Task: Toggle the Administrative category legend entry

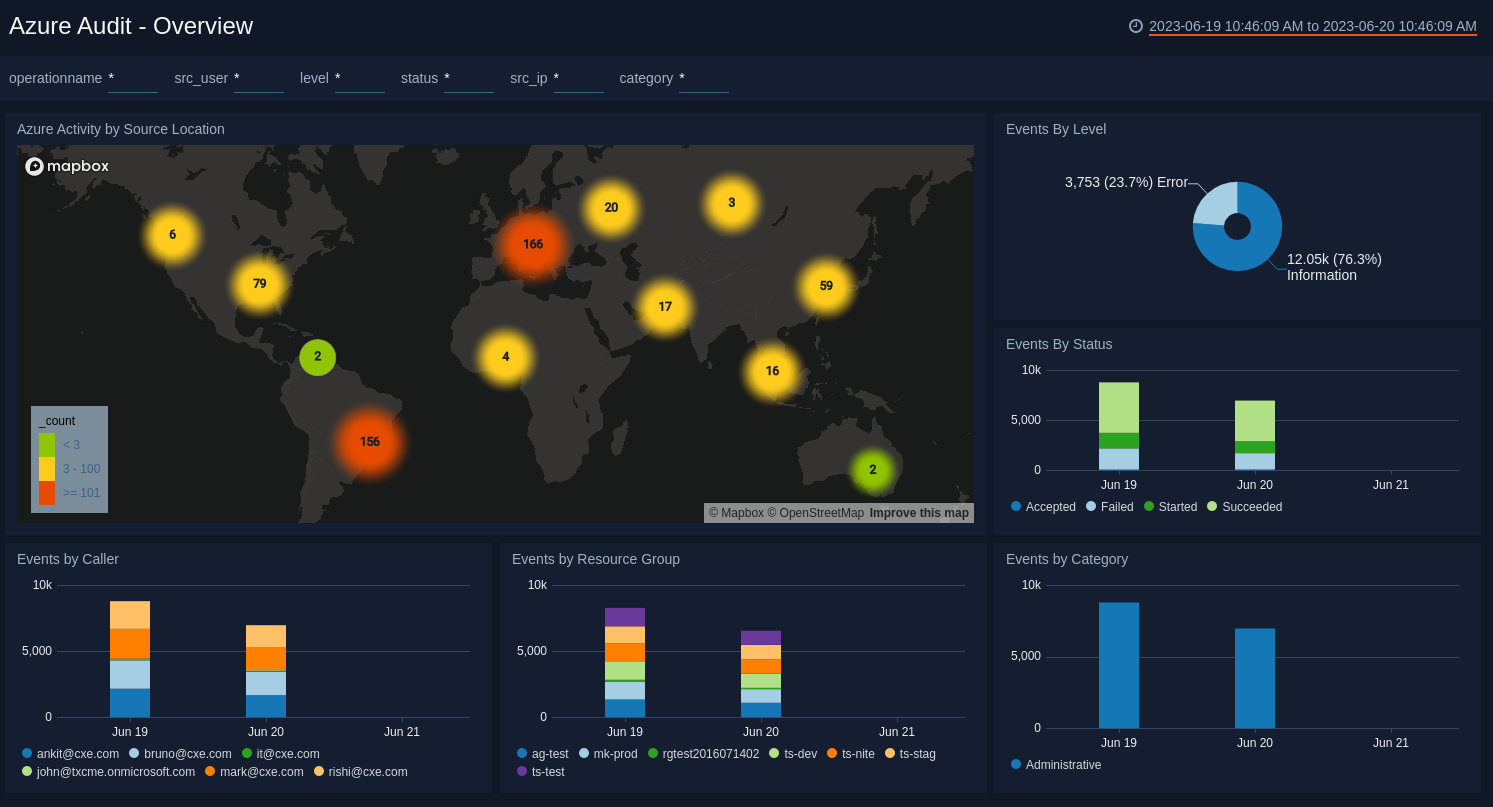Action: pyautogui.click(x=1055, y=765)
